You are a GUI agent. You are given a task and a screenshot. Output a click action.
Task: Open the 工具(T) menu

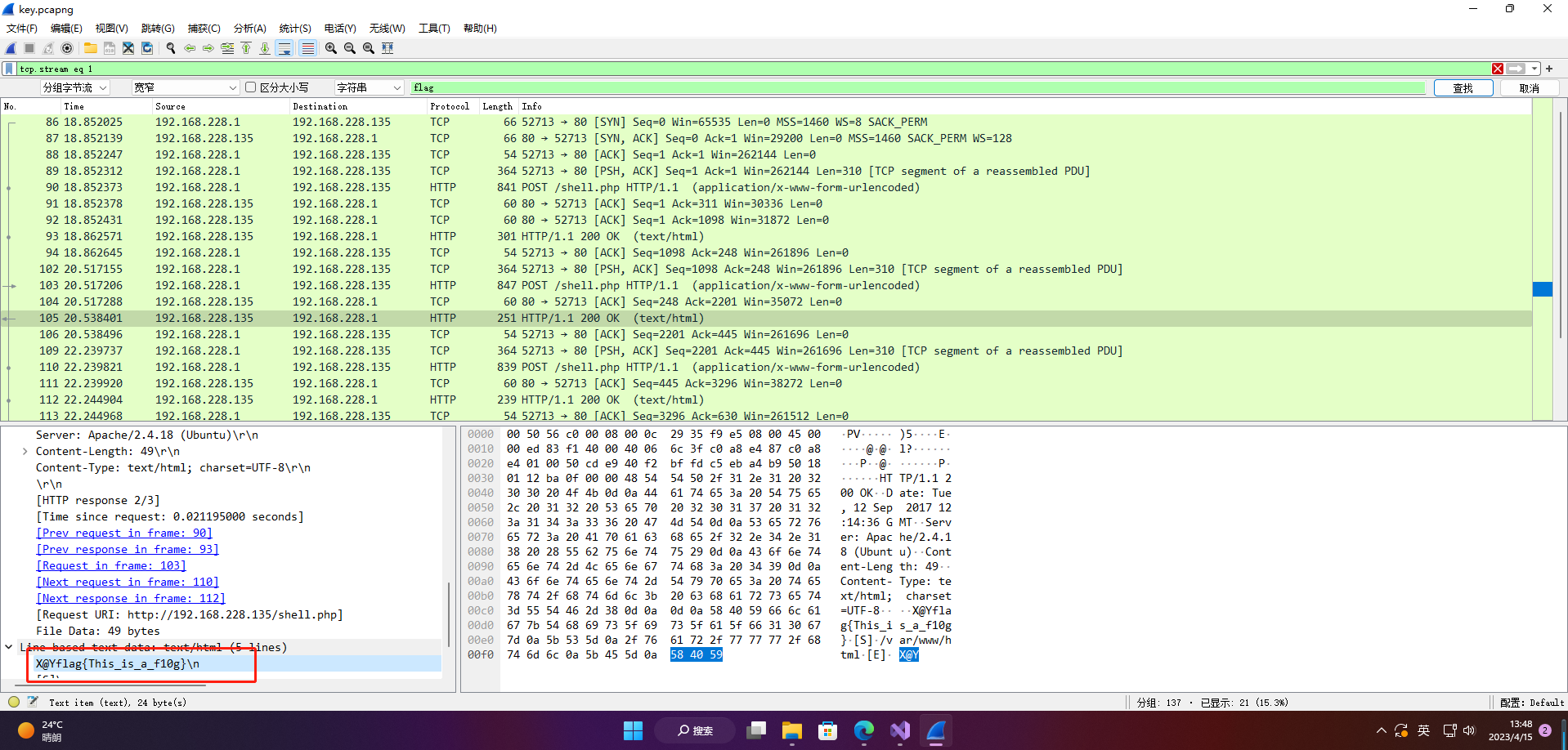pos(434,29)
